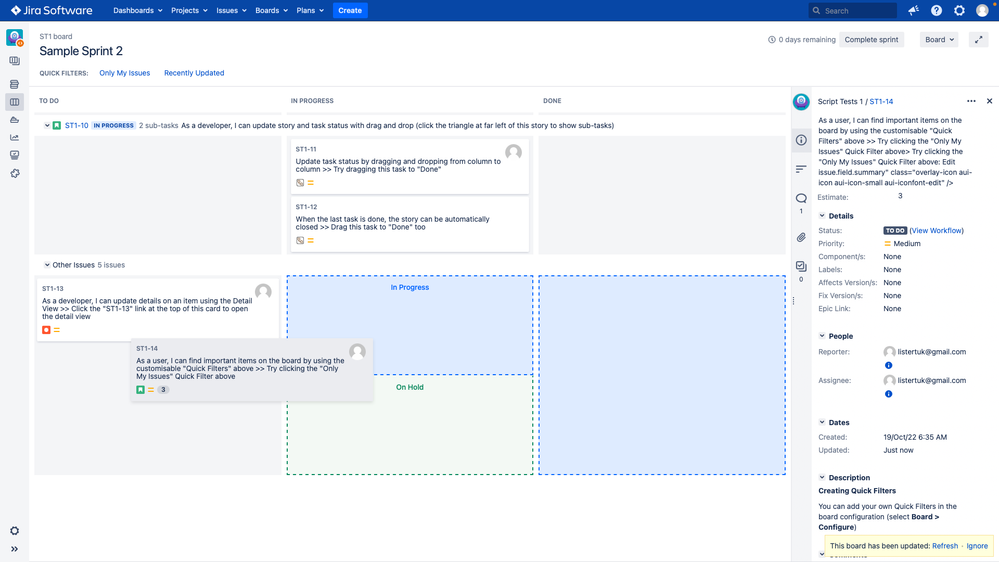Open the Help question mark icon
Screen dimensions: 999x562
(x=936, y=10)
